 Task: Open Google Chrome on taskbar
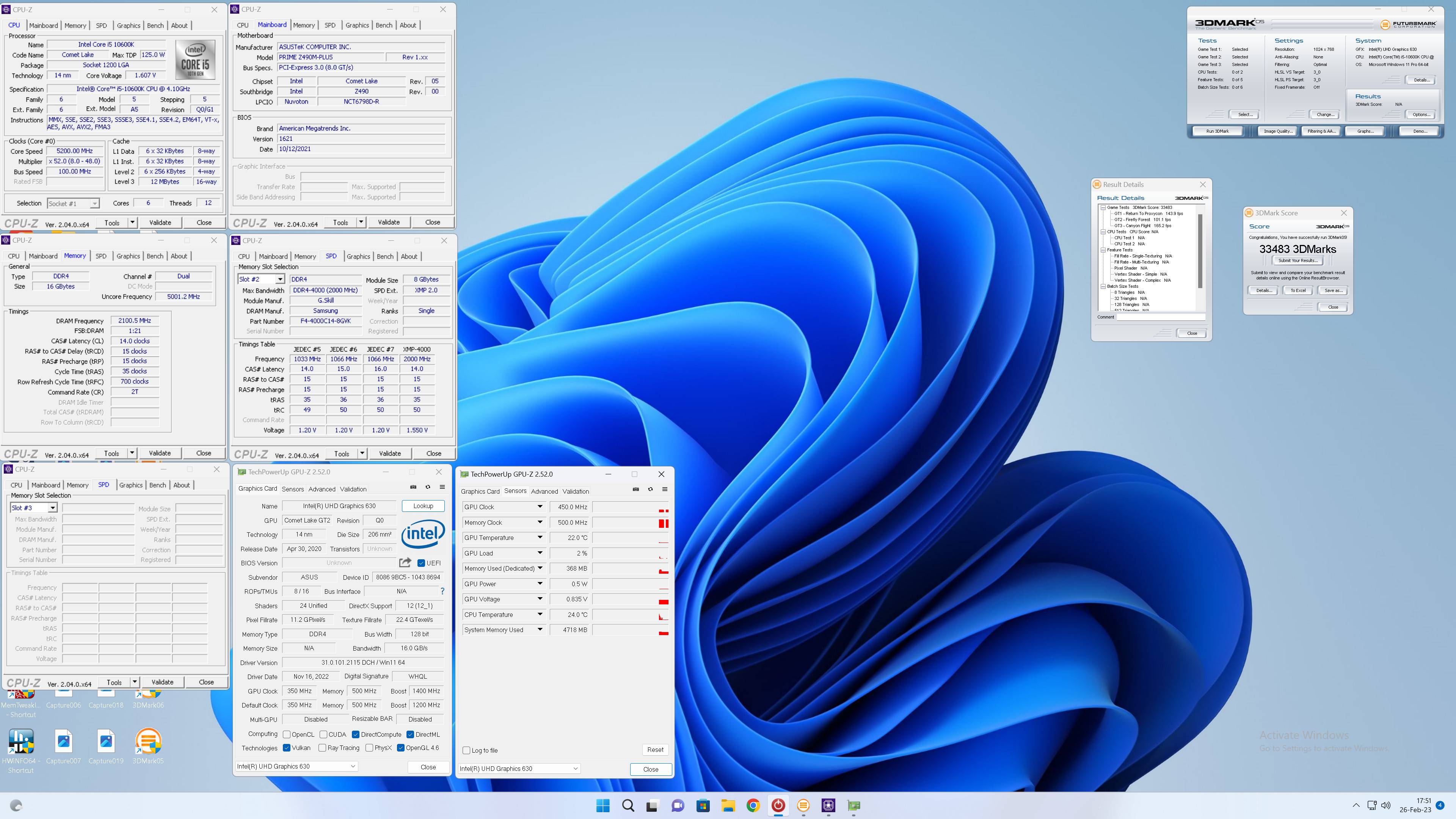[x=753, y=805]
